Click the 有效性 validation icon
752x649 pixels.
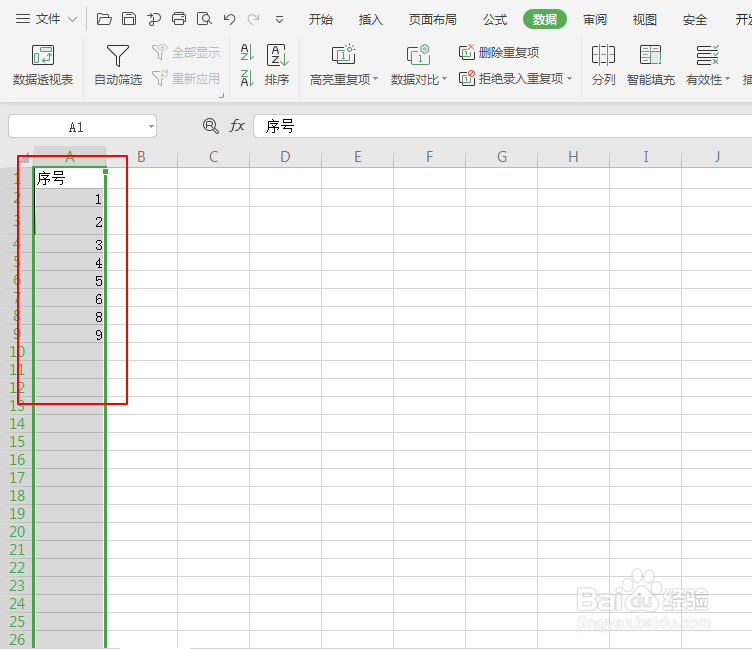[707, 56]
